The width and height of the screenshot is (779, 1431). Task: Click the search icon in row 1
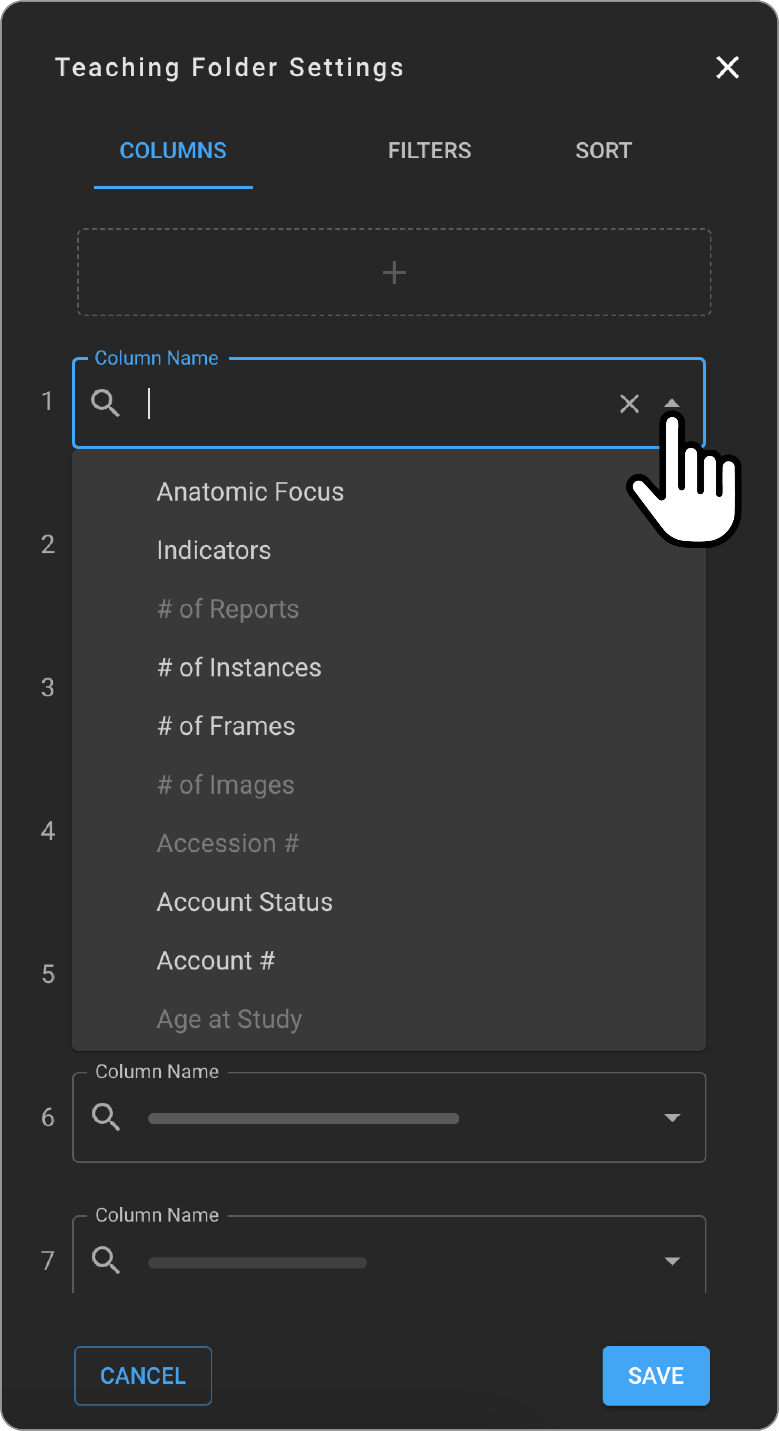click(x=105, y=403)
